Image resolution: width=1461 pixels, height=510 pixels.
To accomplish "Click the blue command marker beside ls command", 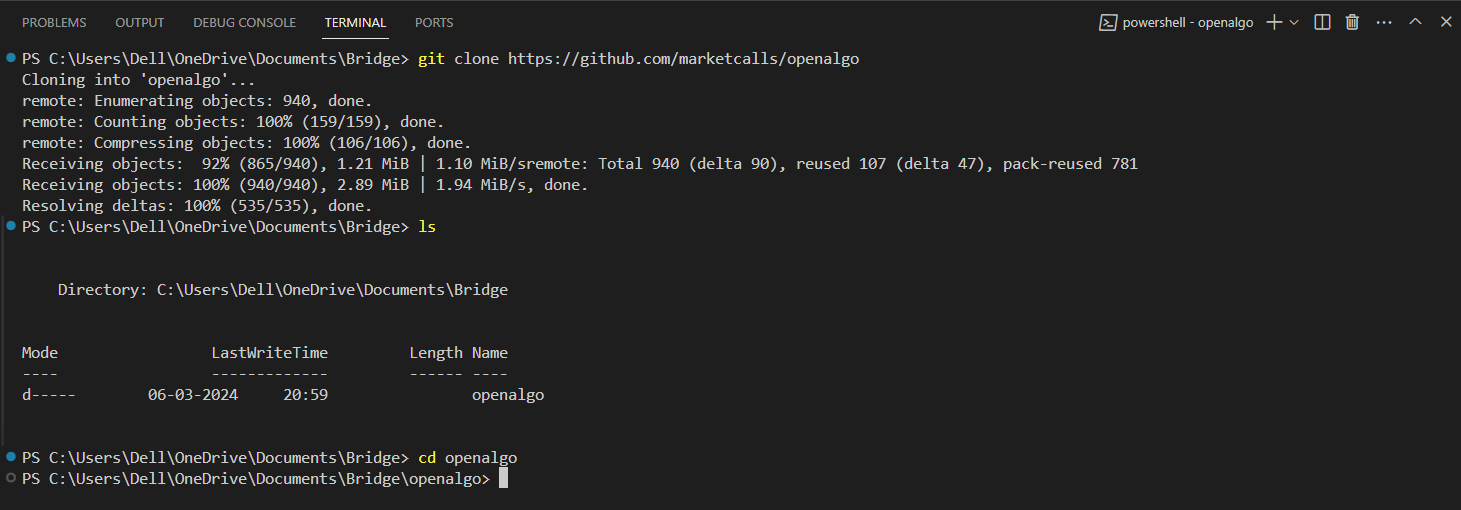I will pyautogui.click(x=10, y=226).
